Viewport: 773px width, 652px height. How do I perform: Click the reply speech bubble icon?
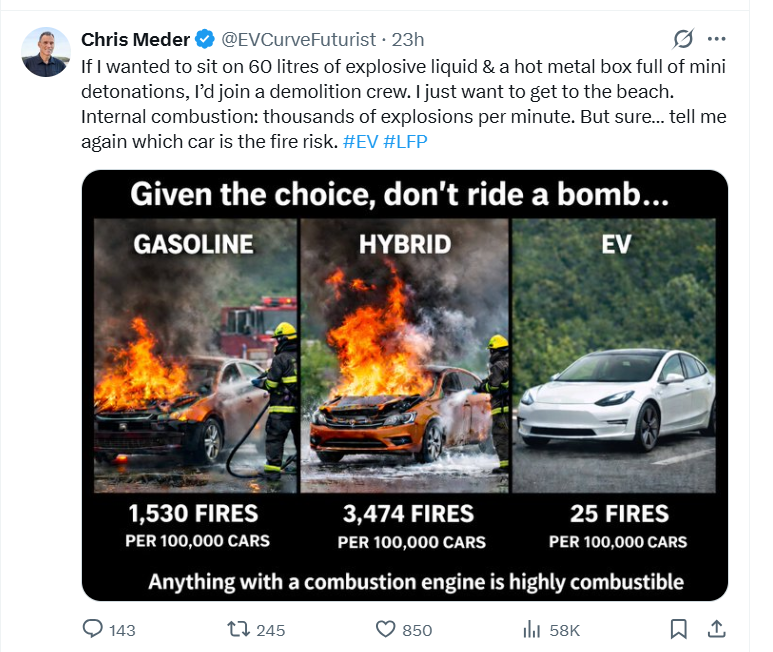93,629
